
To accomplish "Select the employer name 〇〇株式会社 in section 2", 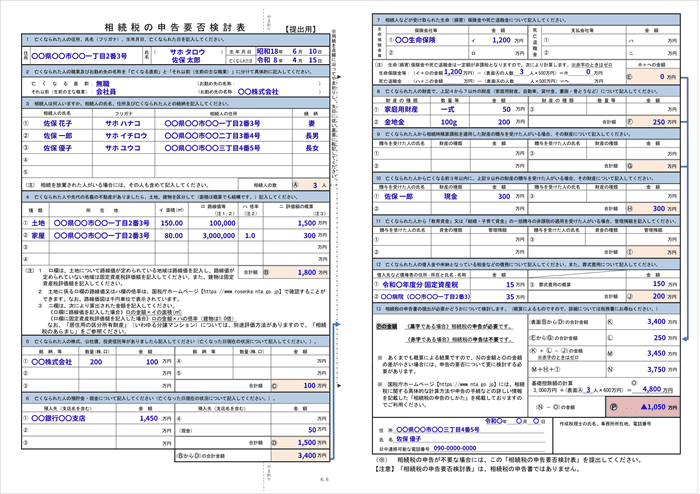I will 258,91.
